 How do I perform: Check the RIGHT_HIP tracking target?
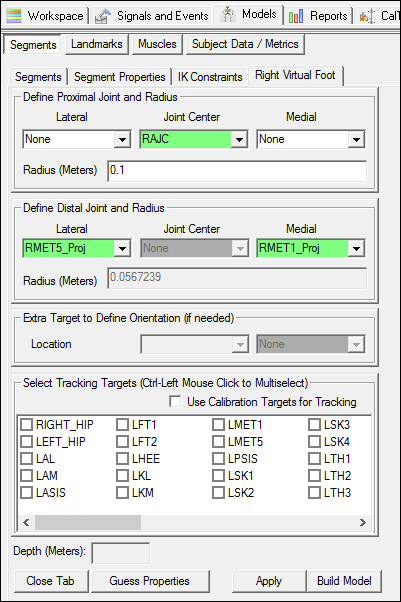(x=27, y=425)
